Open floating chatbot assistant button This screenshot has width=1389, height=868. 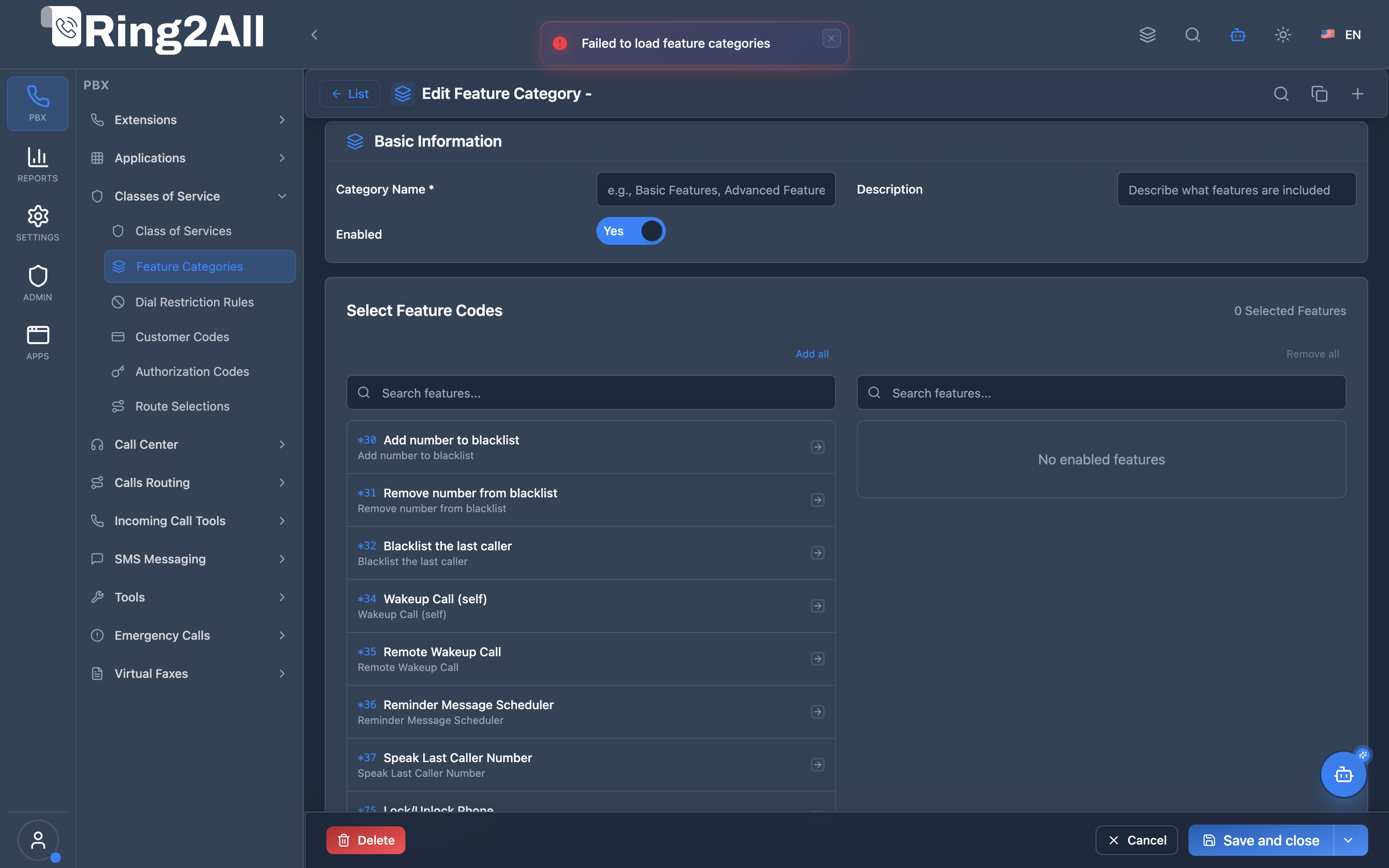[1343, 774]
